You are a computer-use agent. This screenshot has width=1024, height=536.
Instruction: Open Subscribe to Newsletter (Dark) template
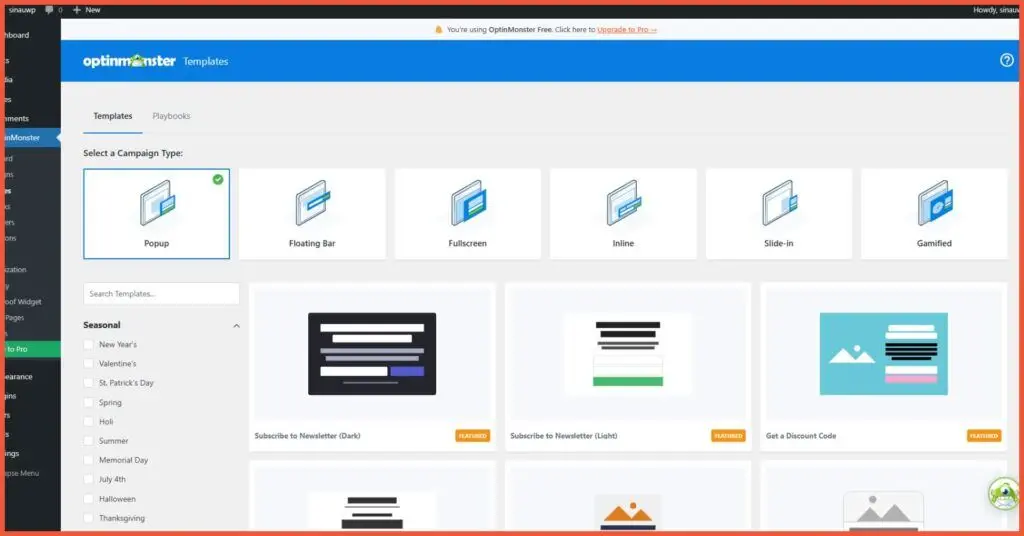pyautogui.click(x=372, y=353)
